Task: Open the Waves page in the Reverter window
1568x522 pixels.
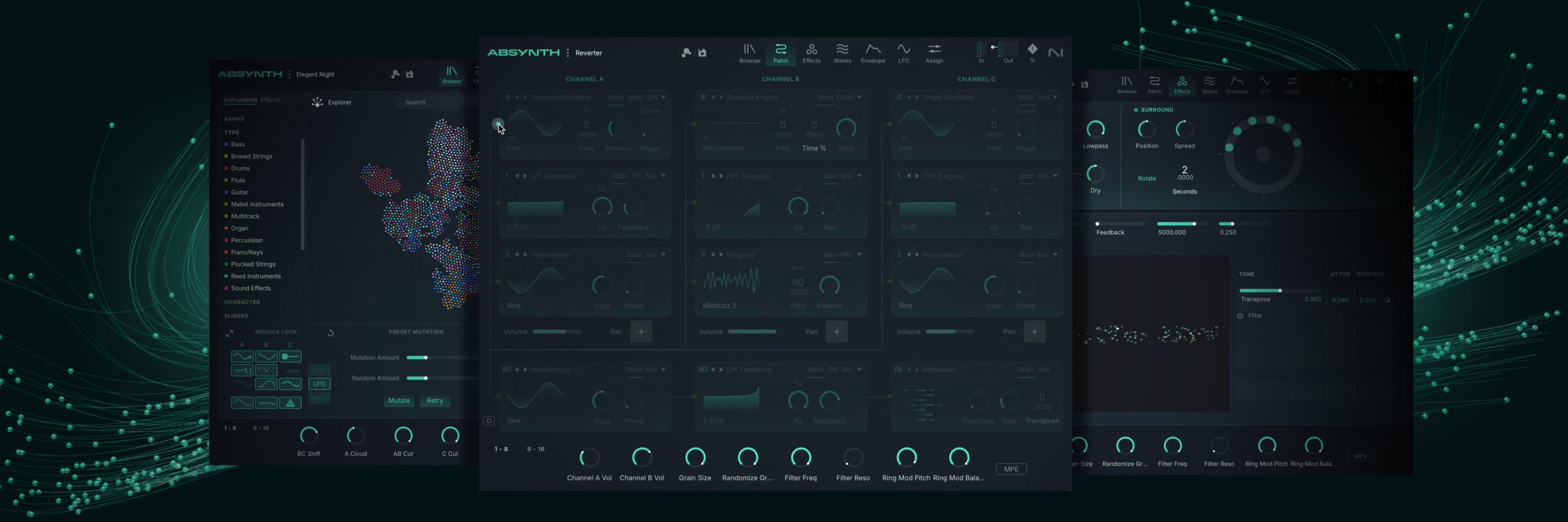Action: click(x=842, y=52)
